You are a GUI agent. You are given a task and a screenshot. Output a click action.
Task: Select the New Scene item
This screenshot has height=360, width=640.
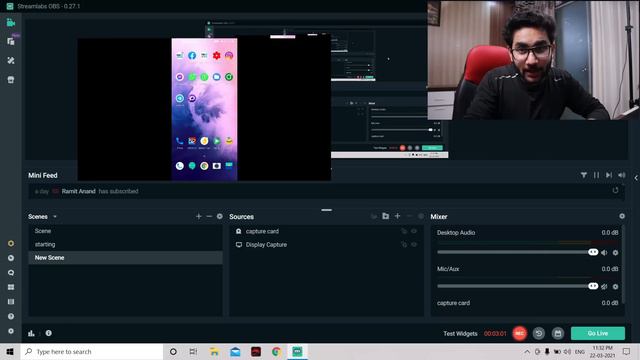click(125, 258)
